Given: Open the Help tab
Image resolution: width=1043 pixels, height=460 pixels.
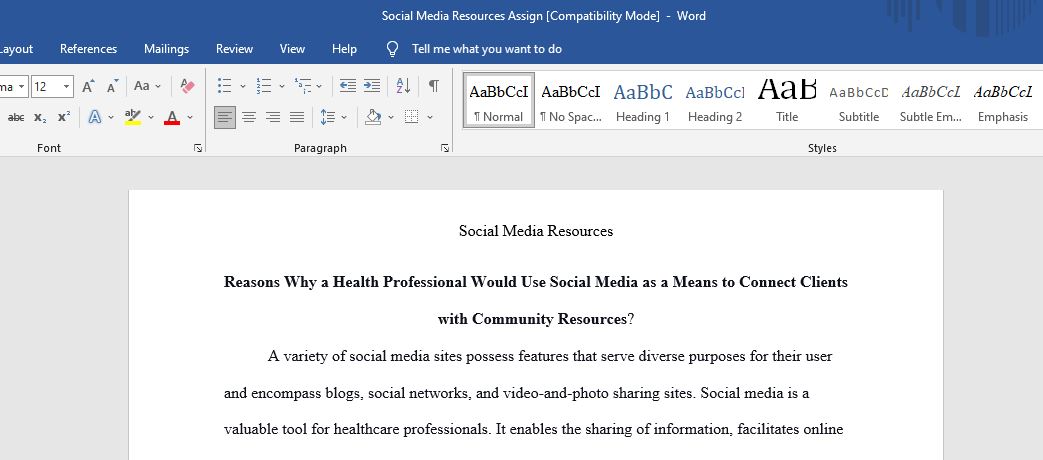Looking at the screenshot, I should [344, 49].
